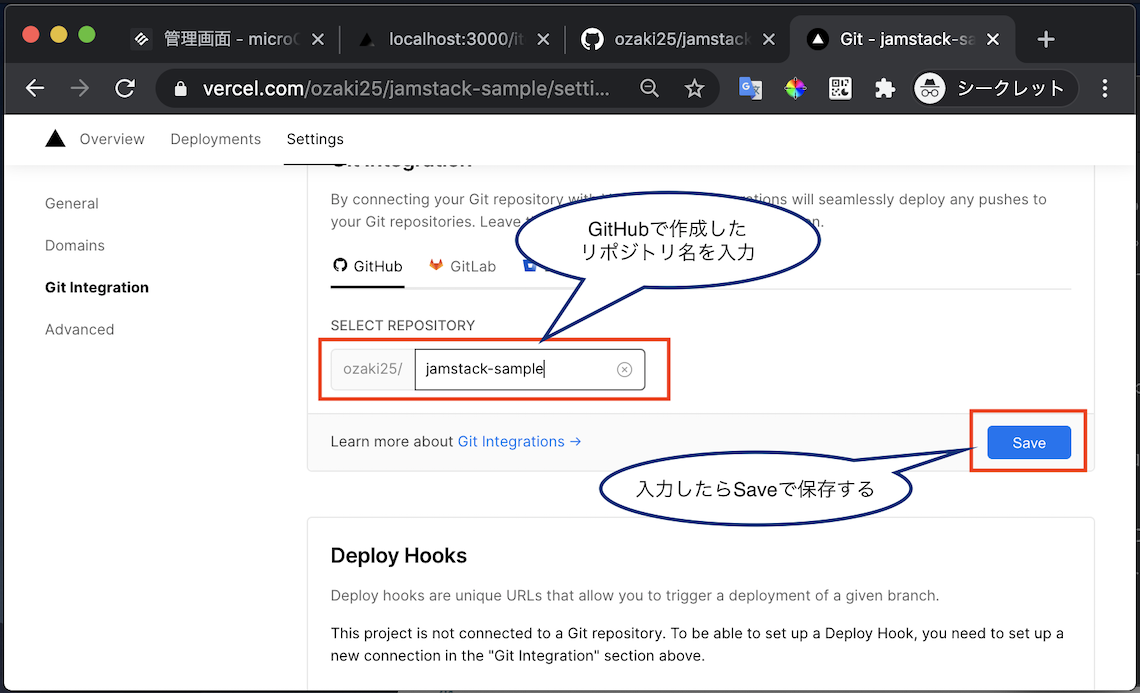Screen dimensions: 1140x693
Task: Open Advanced settings in sidebar
Action: 79,329
